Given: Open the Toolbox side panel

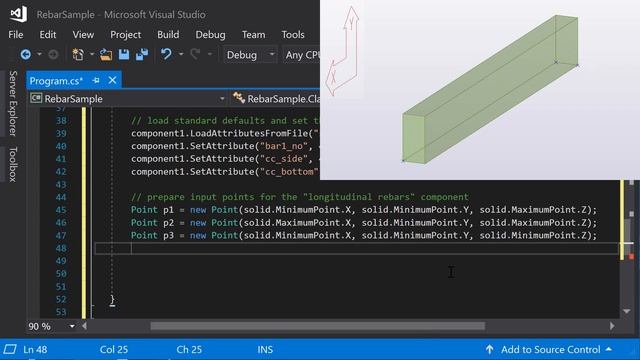Looking at the screenshot, I should (13, 164).
